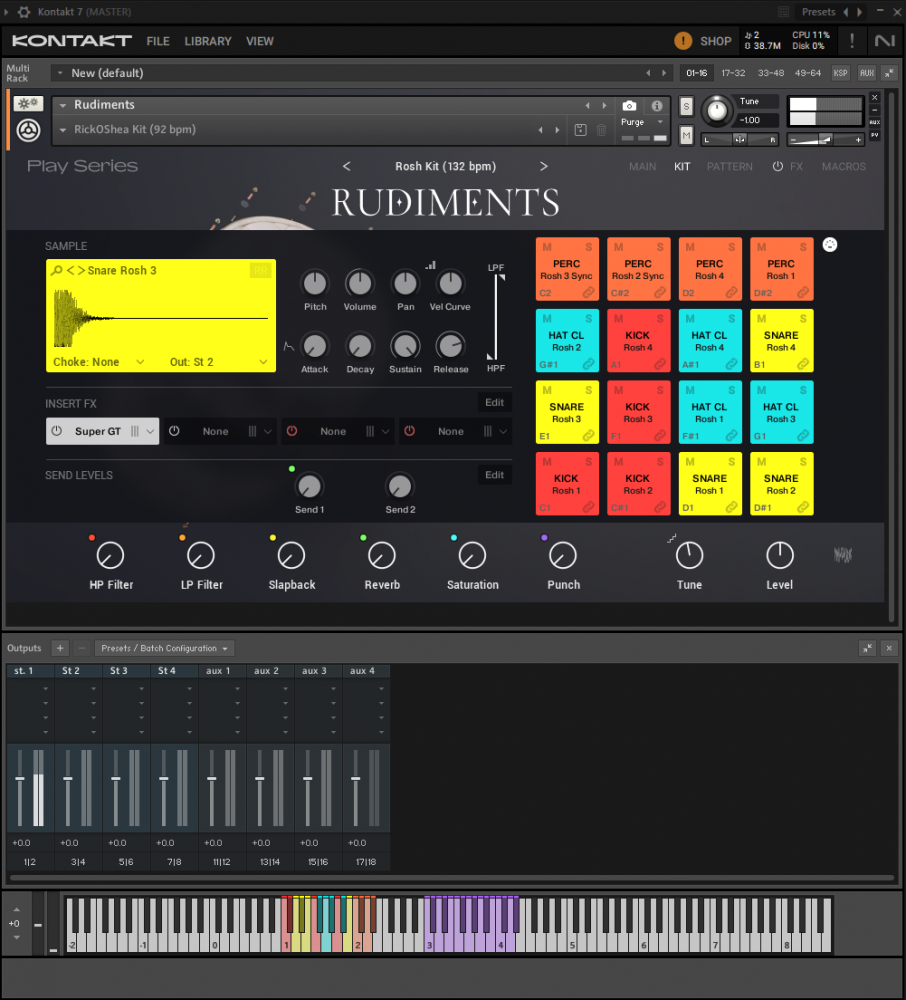Click the SHOP button
The height and width of the screenshot is (1000, 906).
point(716,41)
